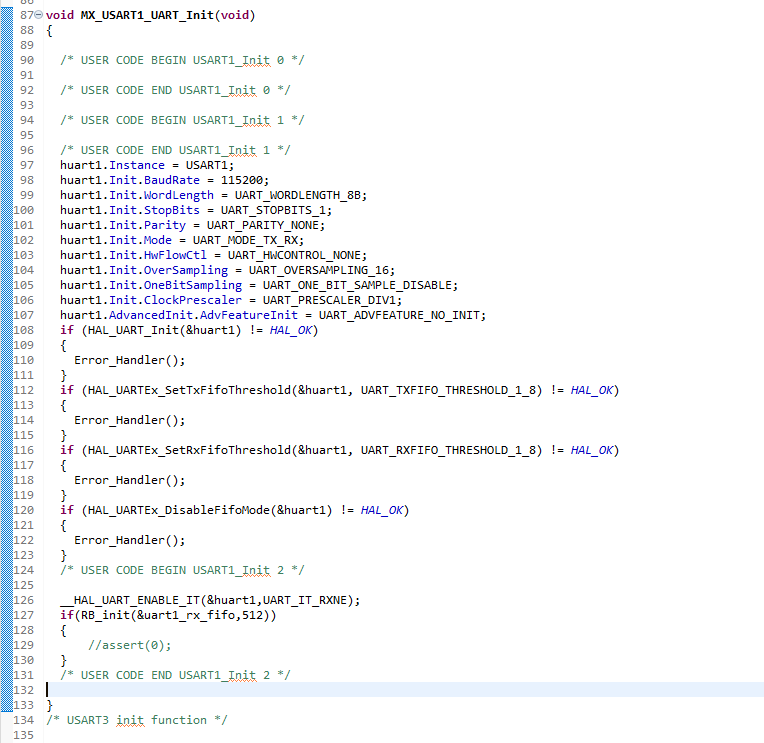Screen dimensions: 764x743
Task: Click UART_TXFIFO_THRESHOLD_1_8 argument
Action: point(448,390)
